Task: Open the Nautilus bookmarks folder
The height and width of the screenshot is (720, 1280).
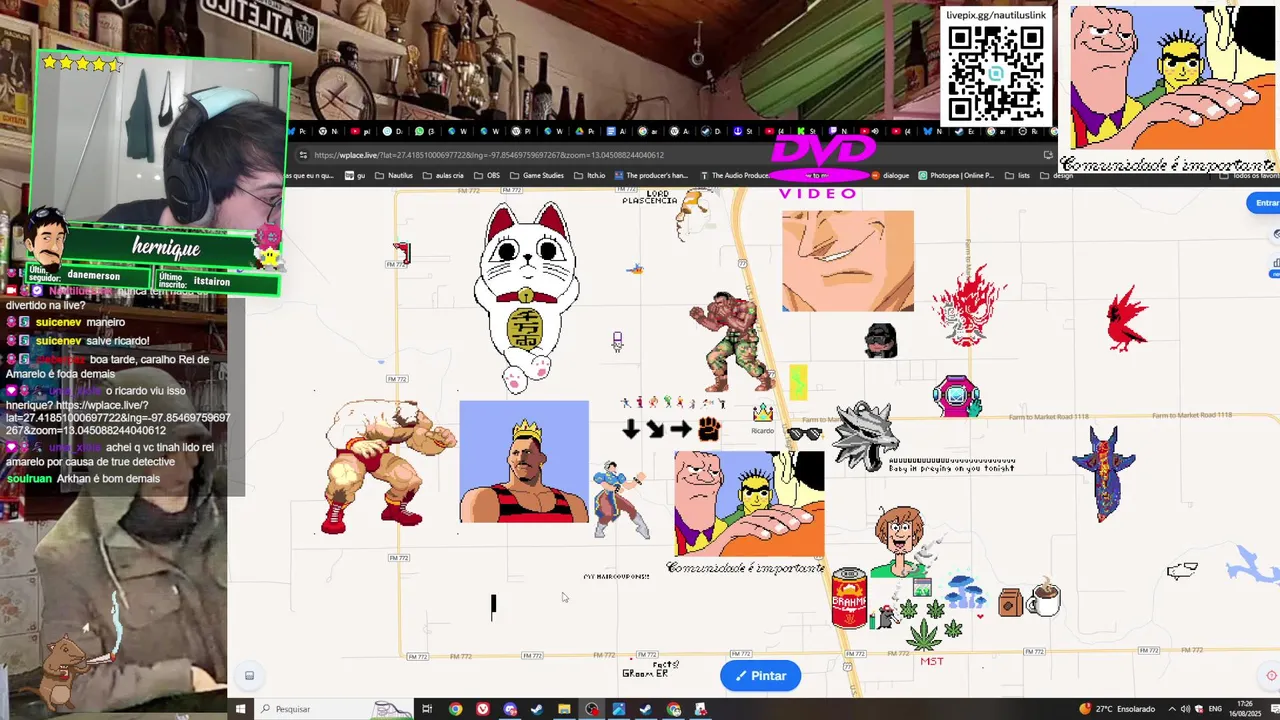Action: coord(393,176)
